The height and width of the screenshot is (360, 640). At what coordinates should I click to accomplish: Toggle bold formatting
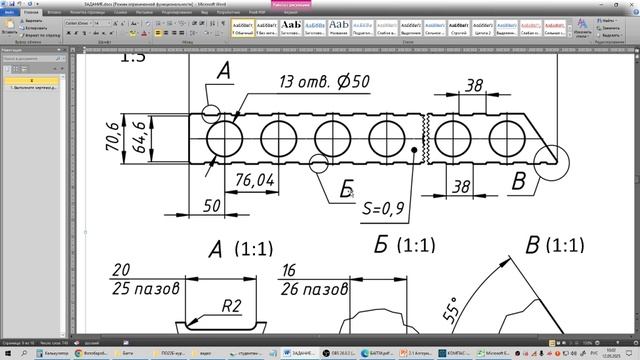pyautogui.click(x=69, y=33)
